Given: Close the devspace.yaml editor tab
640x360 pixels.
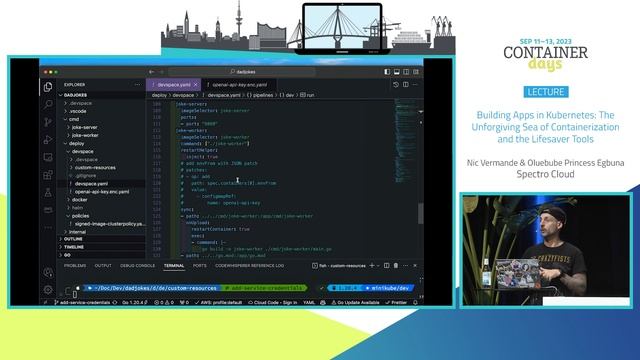Looking at the screenshot, I should [x=196, y=84].
